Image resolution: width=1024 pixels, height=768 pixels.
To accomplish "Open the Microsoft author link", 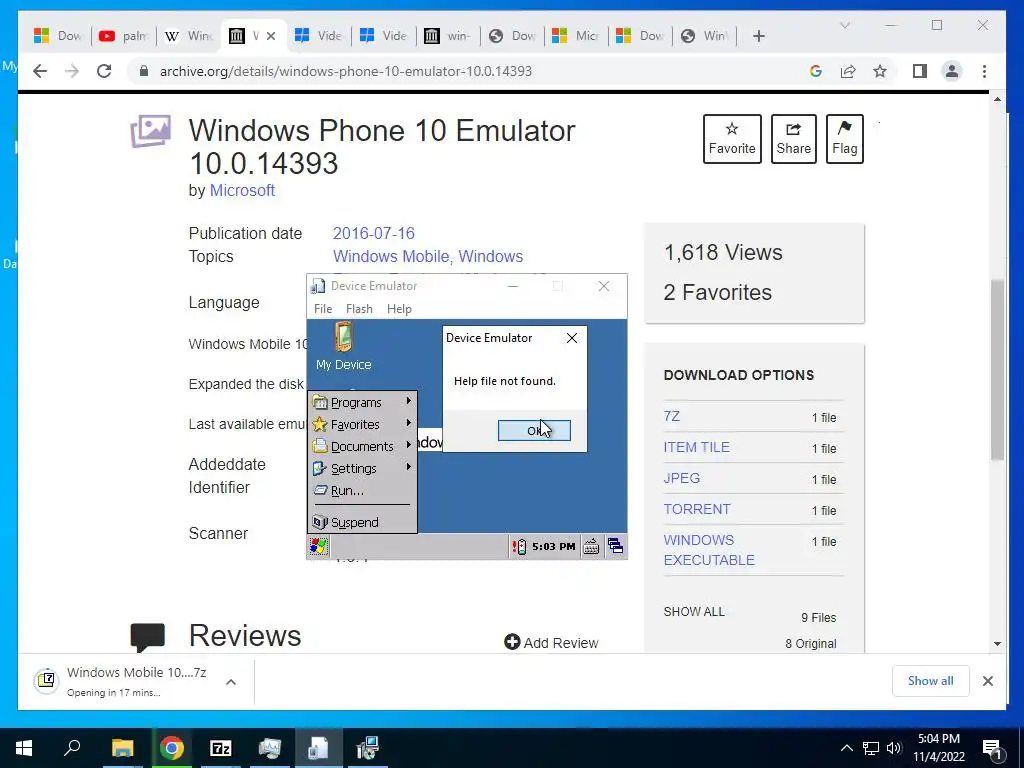I will pos(242,190).
